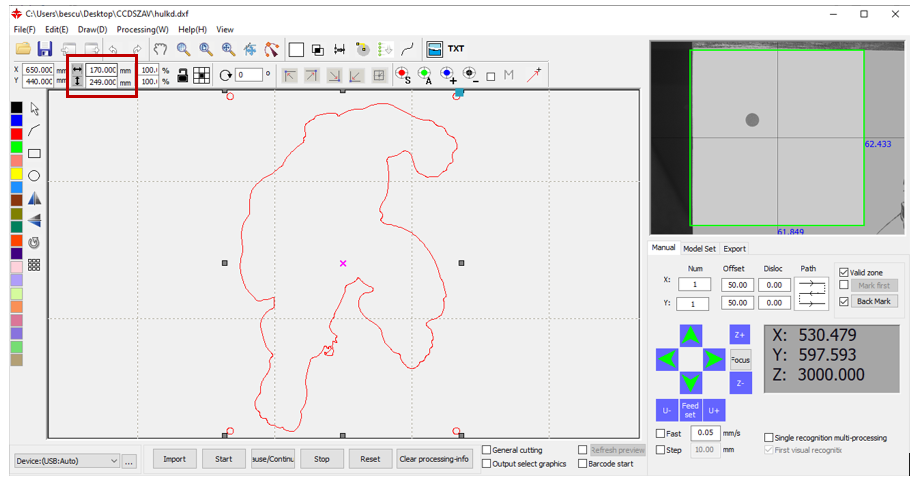Open the Processing menu
The image size is (912, 482).
142,29
